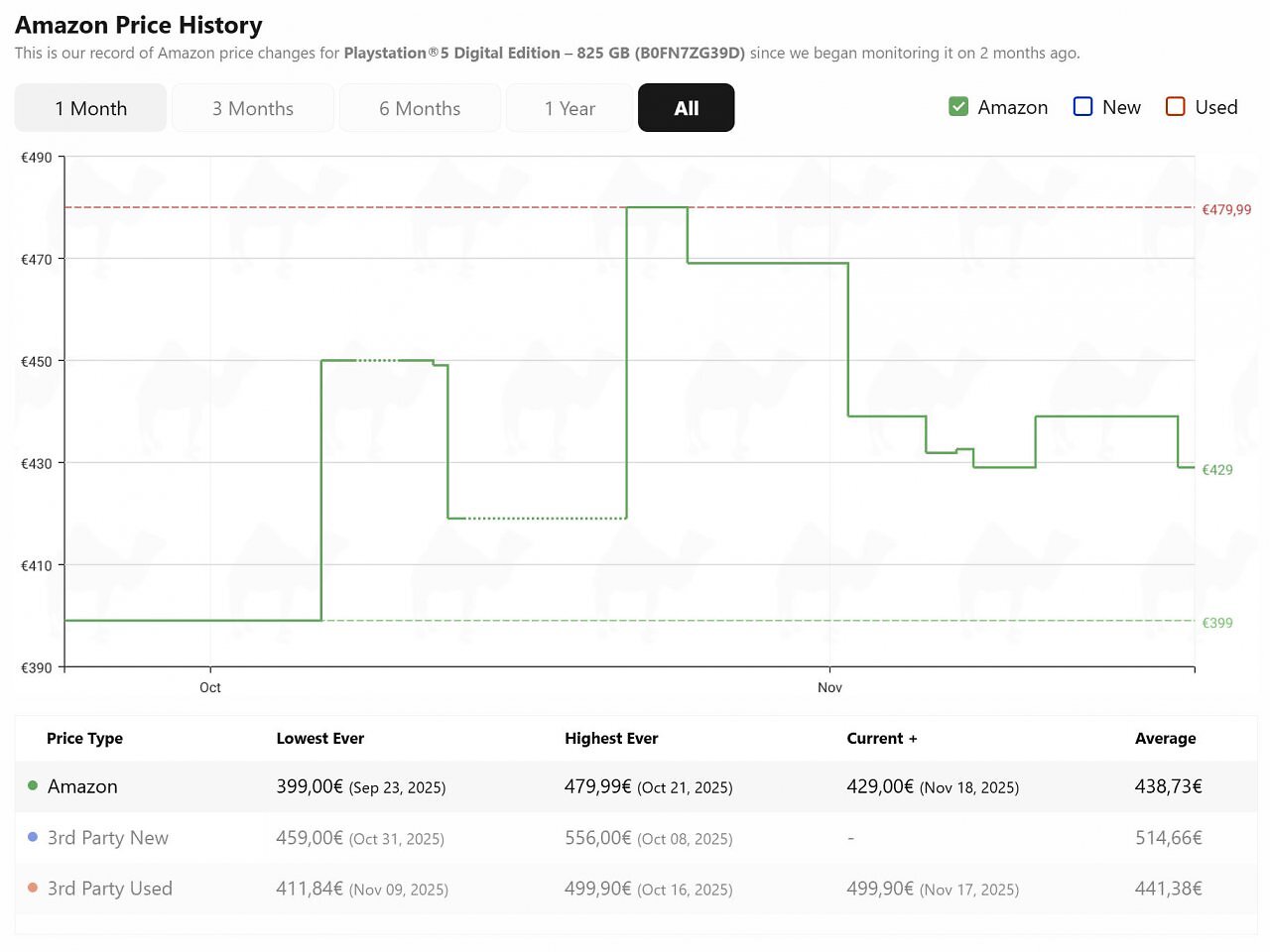Switch to the 6 Months tab
The image size is (1270, 952).
click(420, 108)
